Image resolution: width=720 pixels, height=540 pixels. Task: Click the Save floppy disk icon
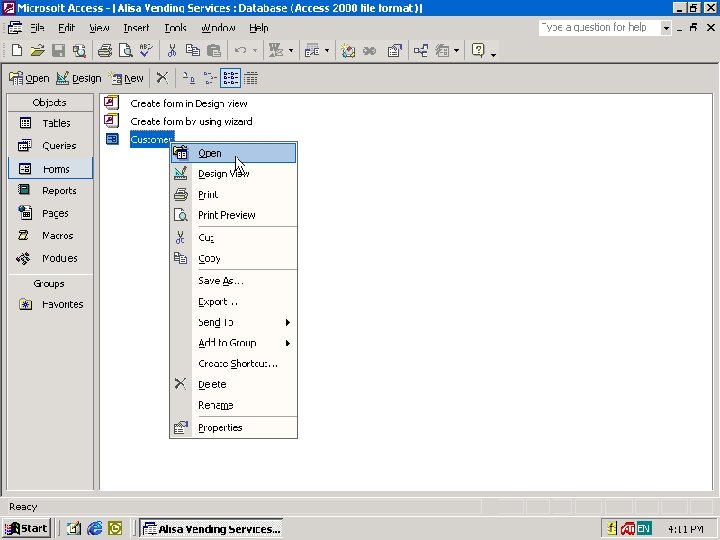coord(58,51)
